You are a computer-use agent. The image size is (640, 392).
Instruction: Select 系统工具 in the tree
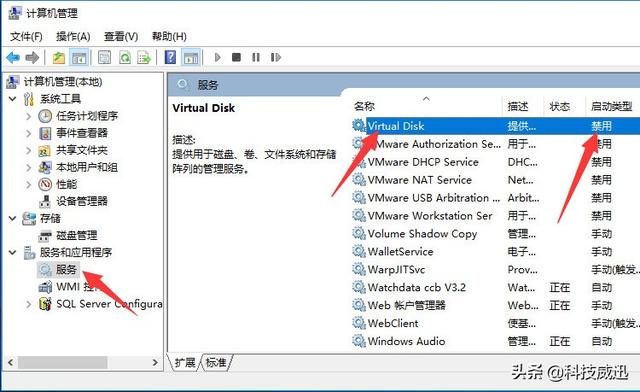(60, 99)
